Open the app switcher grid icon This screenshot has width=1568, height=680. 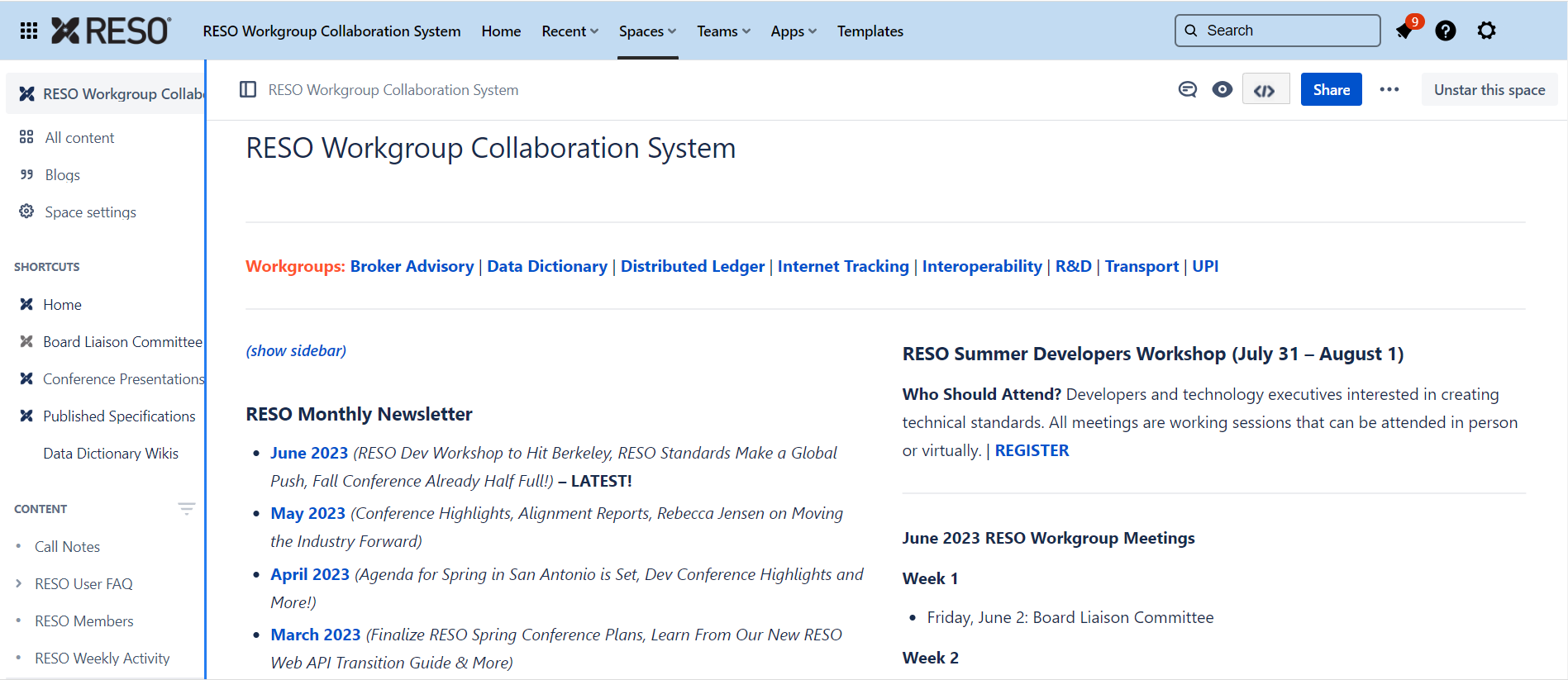29,31
